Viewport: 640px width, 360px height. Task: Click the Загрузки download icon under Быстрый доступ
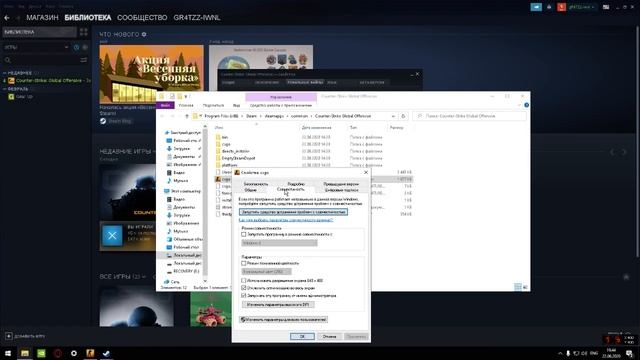pyautogui.click(x=169, y=149)
